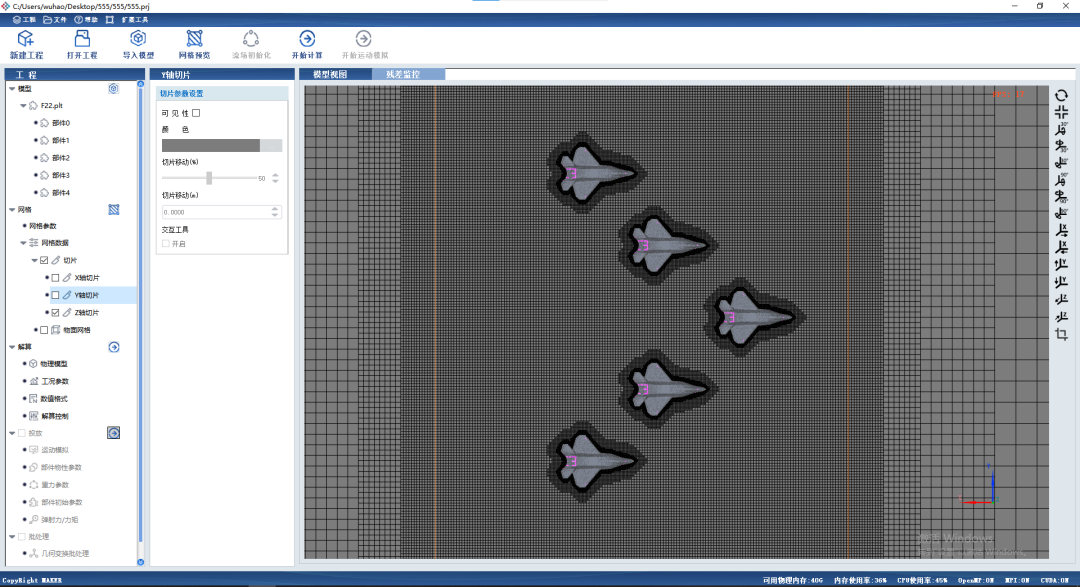This screenshot has height=587, width=1080.
Task: Select the 部件物性参数 tree item
Action: (x=61, y=468)
